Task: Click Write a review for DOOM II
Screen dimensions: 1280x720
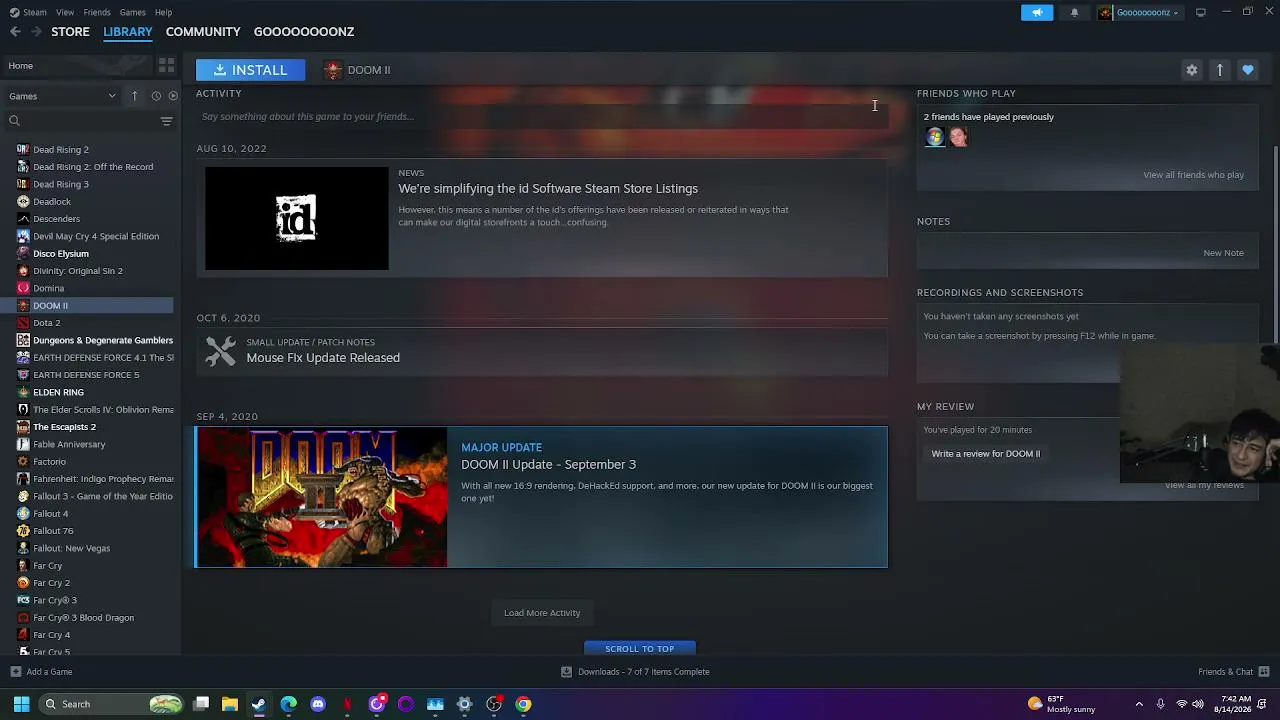Action: tap(986, 454)
